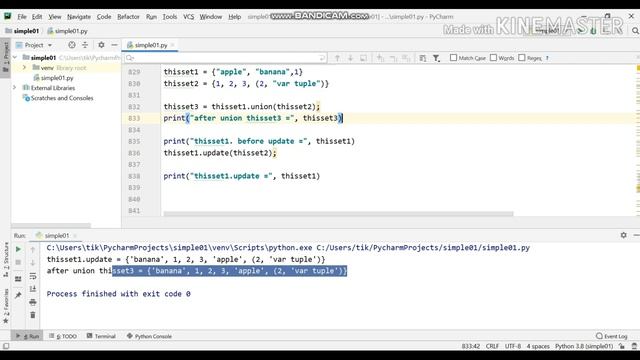Open Search Everywhere magnifier icon

tap(635, 31)
